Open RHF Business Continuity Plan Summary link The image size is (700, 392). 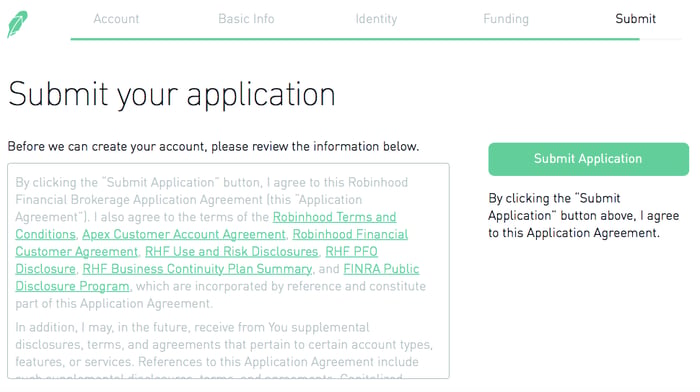tap(197, 269)
